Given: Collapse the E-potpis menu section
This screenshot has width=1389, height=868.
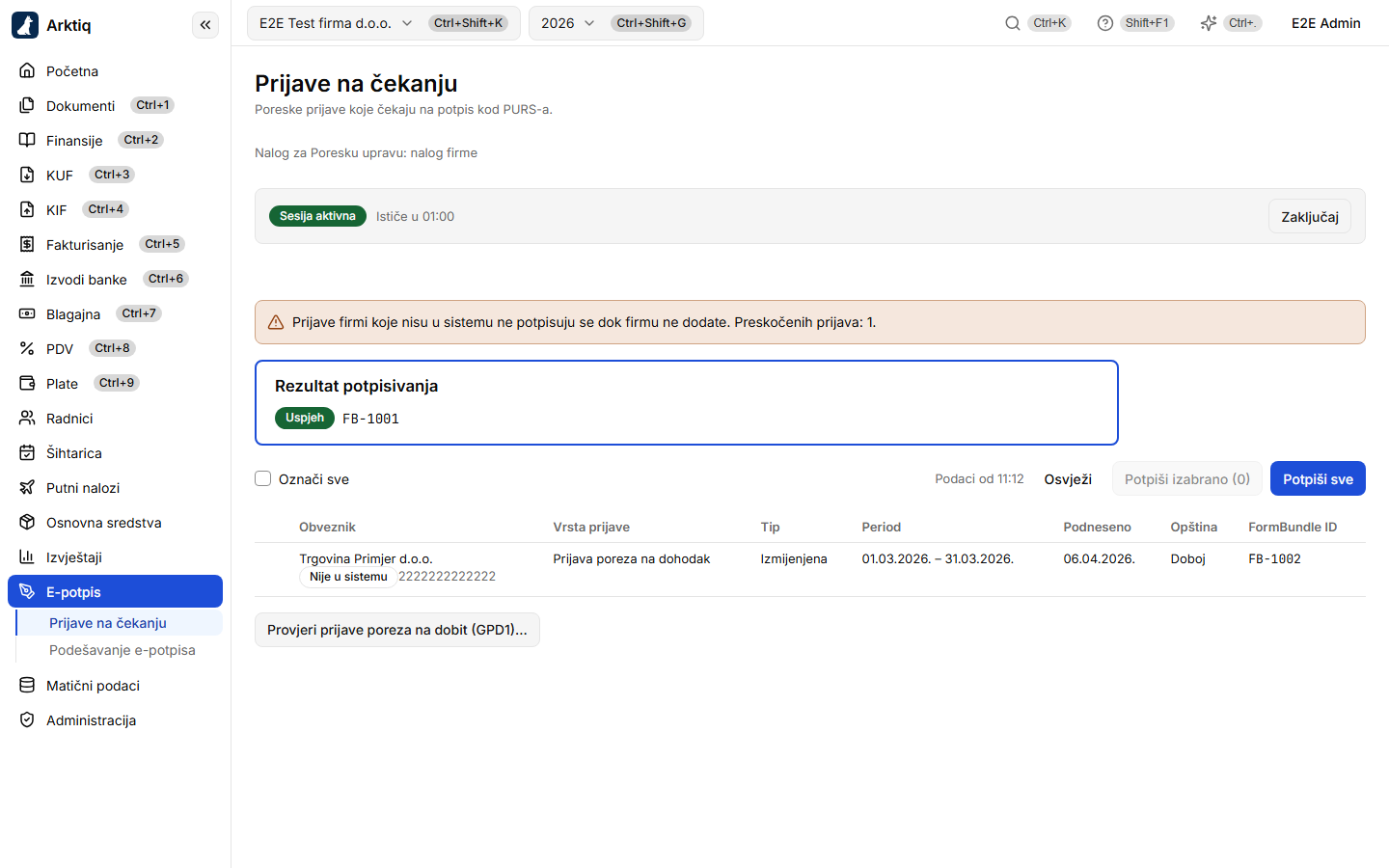Looking at the screenshot, I should pos(115,591).
